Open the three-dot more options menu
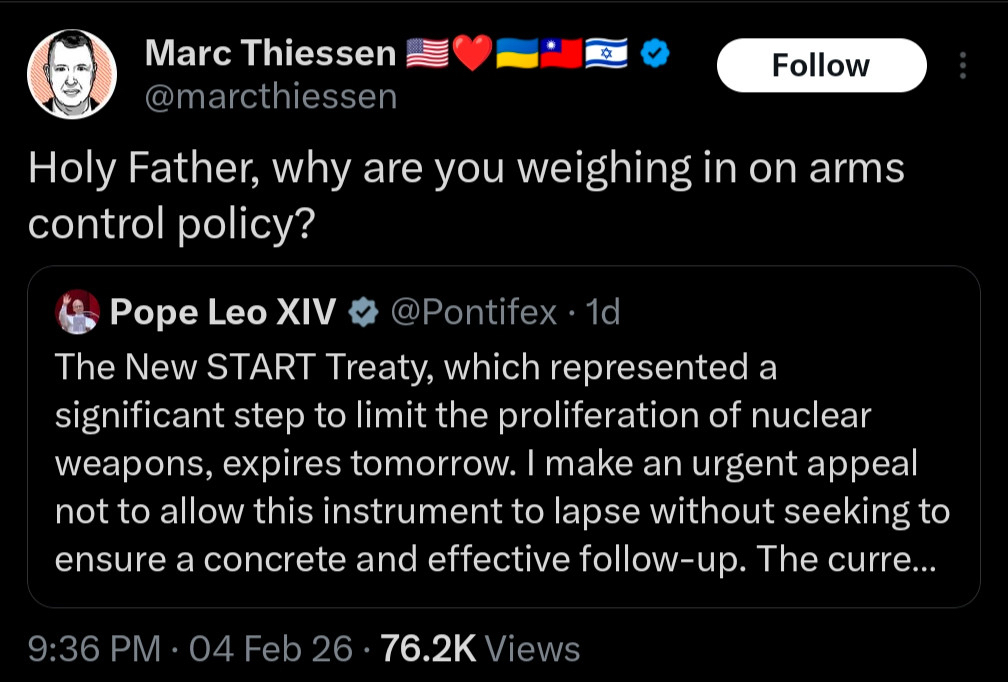 (963, 66)
